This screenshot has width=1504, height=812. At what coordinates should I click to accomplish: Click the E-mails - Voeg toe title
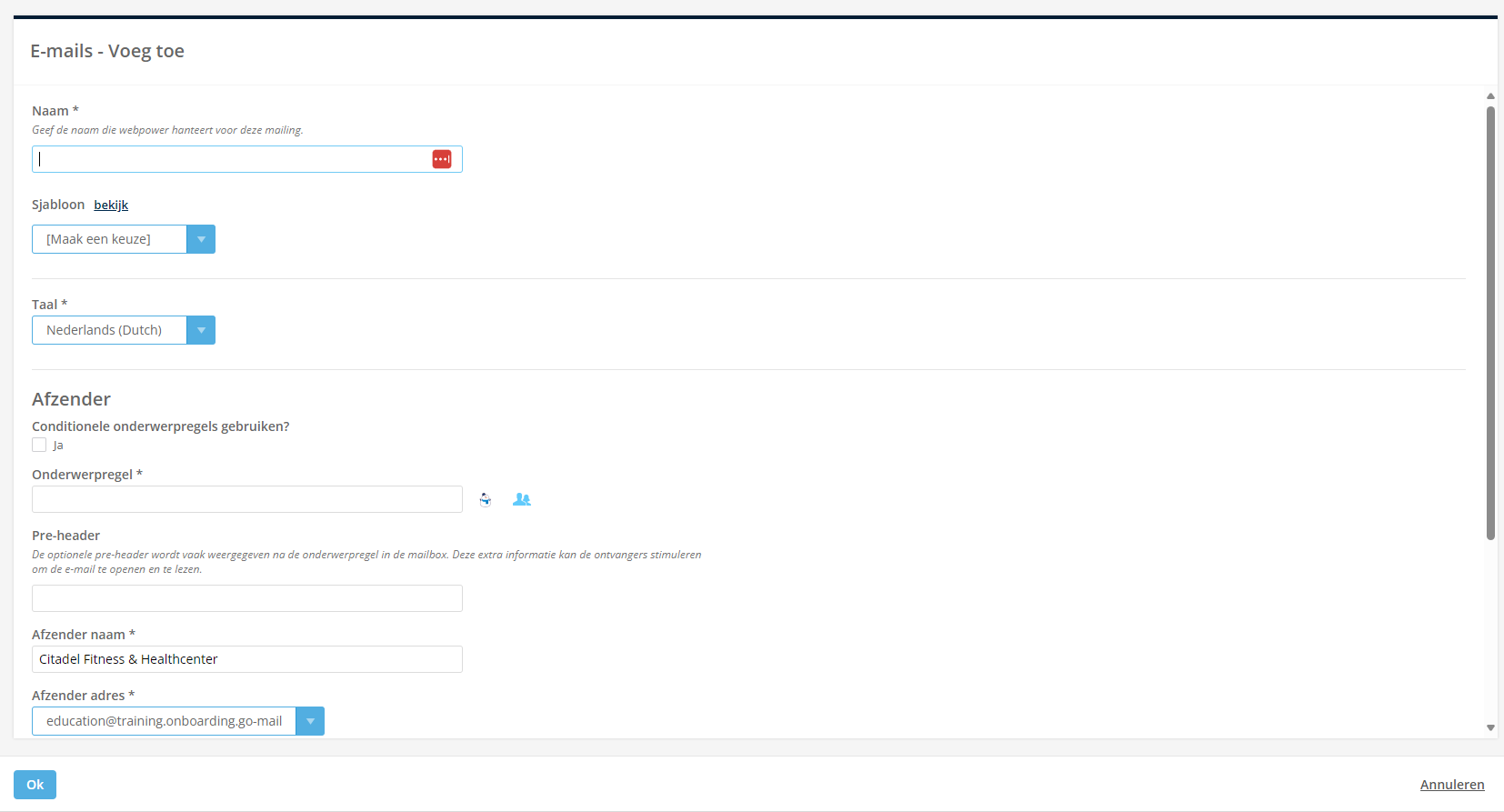pyautogui.click(x=107, y=51)
